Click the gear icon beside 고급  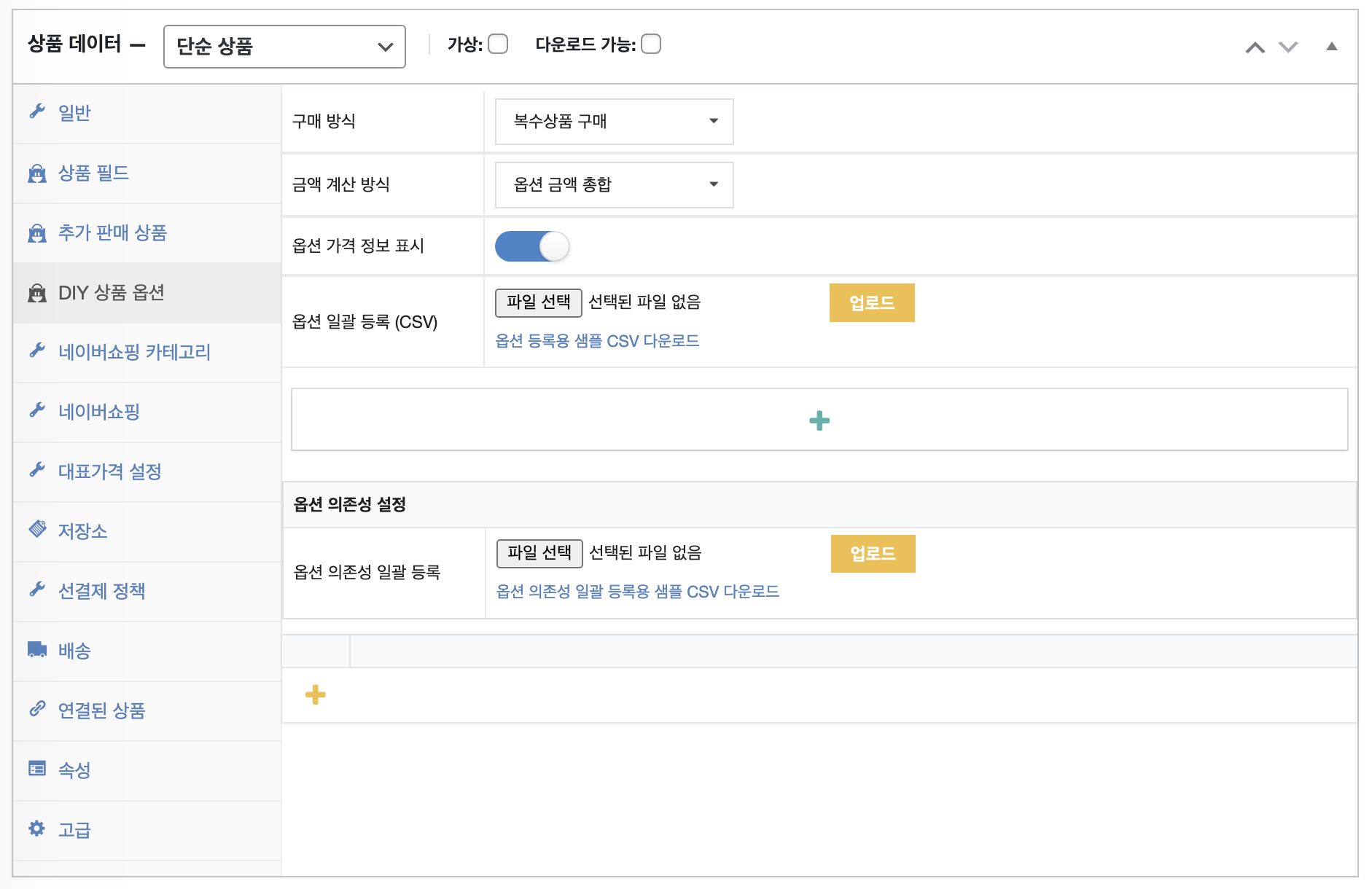point(36,829)
